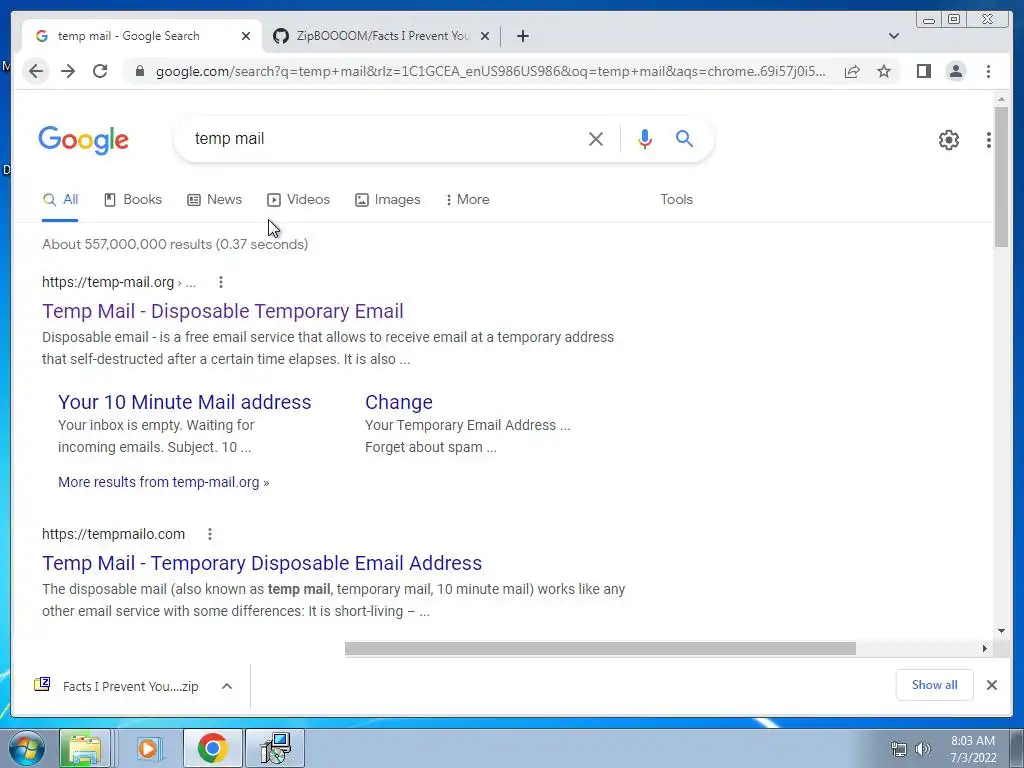This screenshot has width=1024, height=768.
Task: Switch to Images results
Action: [388, 200]
